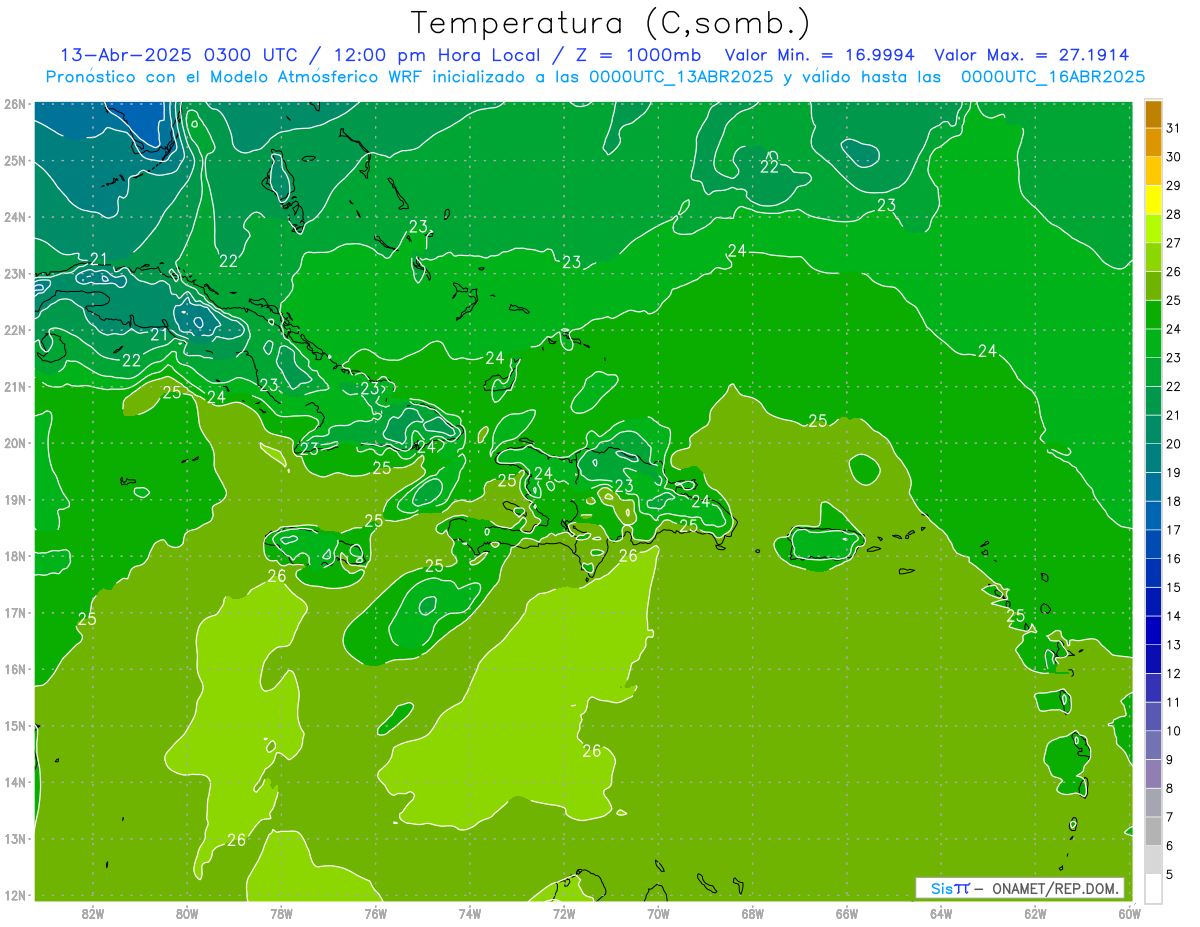
Task: Click the colorbar label "5"
Action: pyautogui.click(x=1170, y=874)
